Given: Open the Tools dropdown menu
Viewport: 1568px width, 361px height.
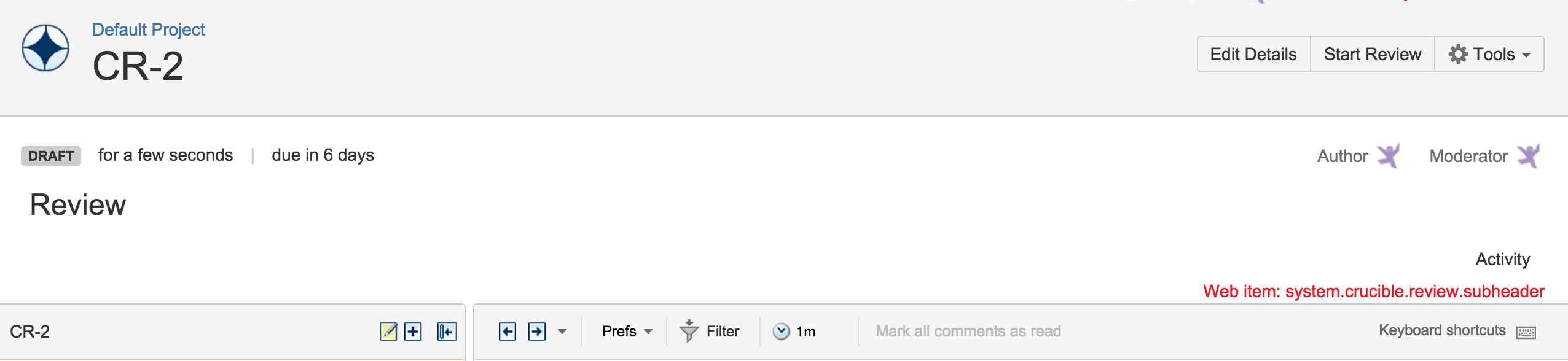Looking at the screenshot, I should tap(1489, 54).
